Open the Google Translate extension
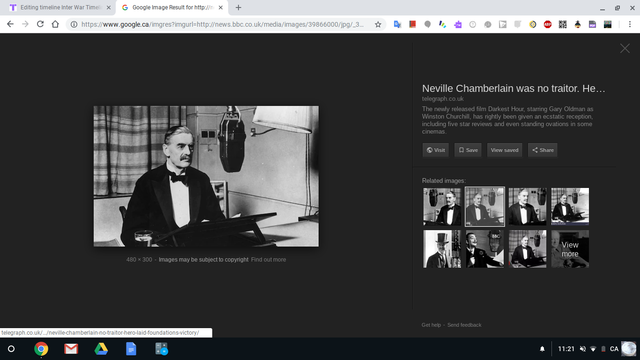 [397, 24]
